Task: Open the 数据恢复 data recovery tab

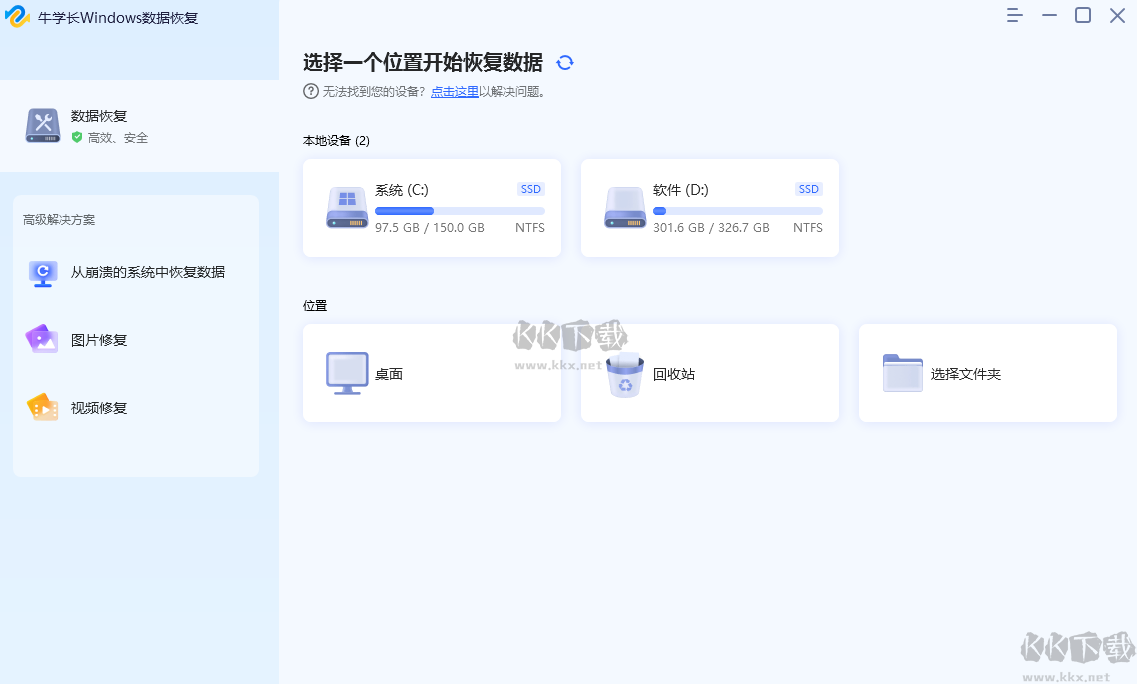Action: [x=98, y=126]
